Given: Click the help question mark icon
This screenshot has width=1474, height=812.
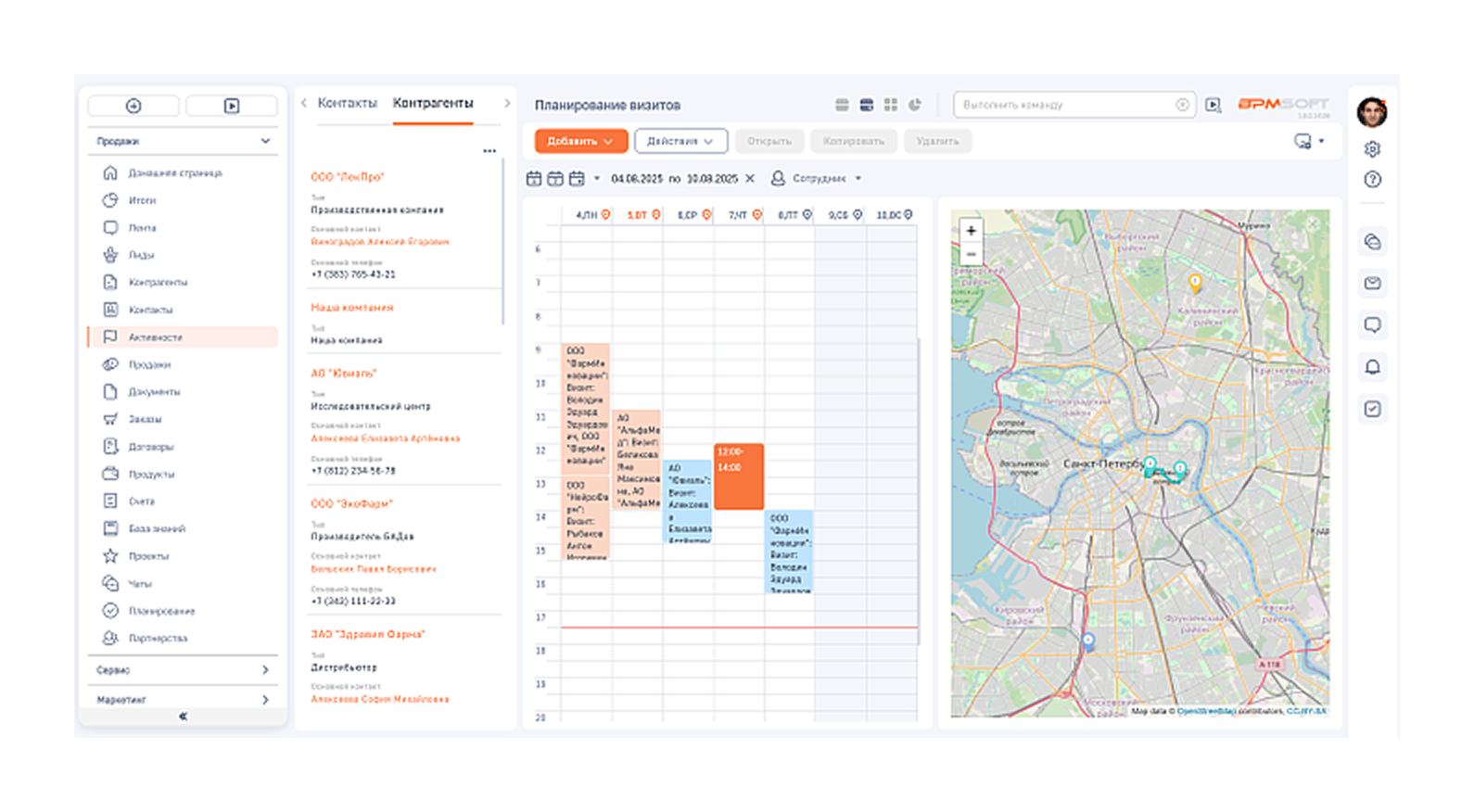Looking at the screenshot, I should pyautogui.click(x=1373, y=180).
